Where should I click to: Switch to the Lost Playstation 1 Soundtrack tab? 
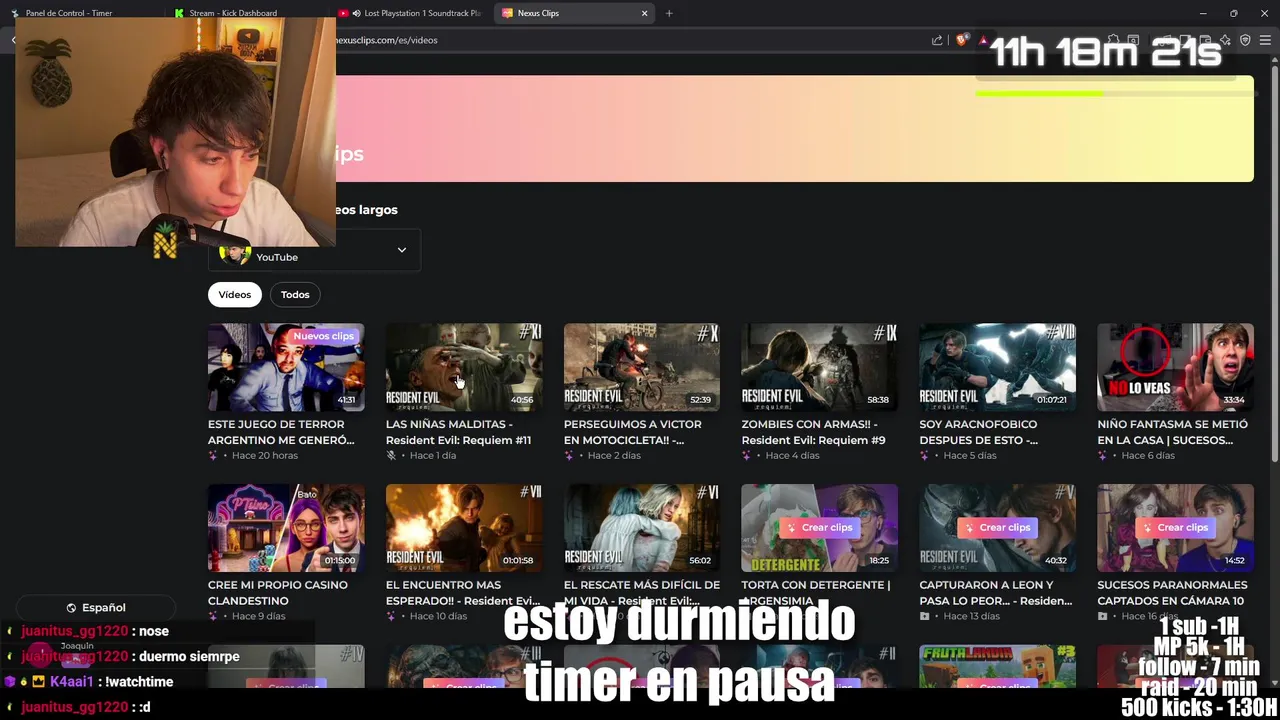click(x=411, y=13)
